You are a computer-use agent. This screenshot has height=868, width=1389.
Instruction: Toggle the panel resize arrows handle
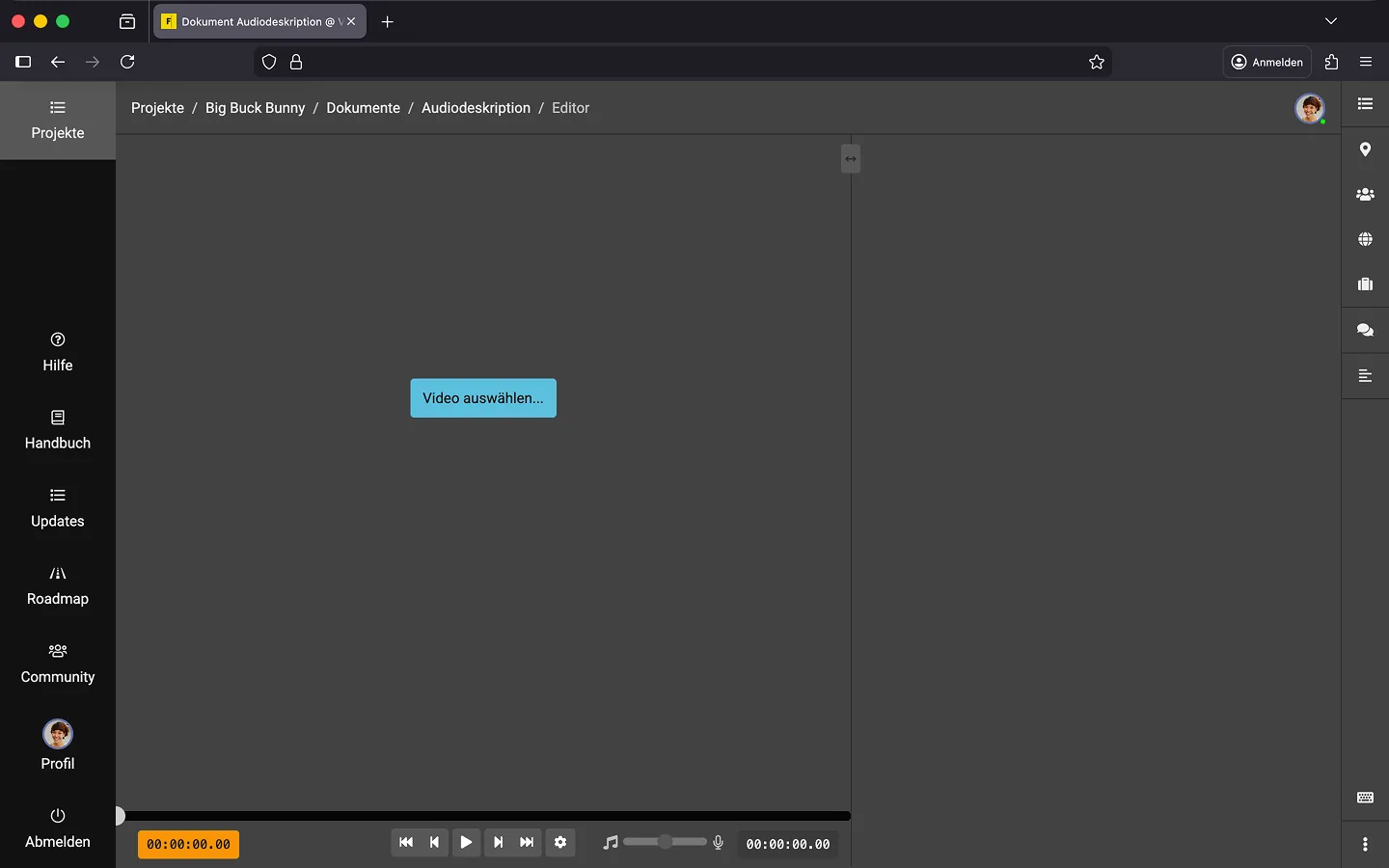(850, 158)
